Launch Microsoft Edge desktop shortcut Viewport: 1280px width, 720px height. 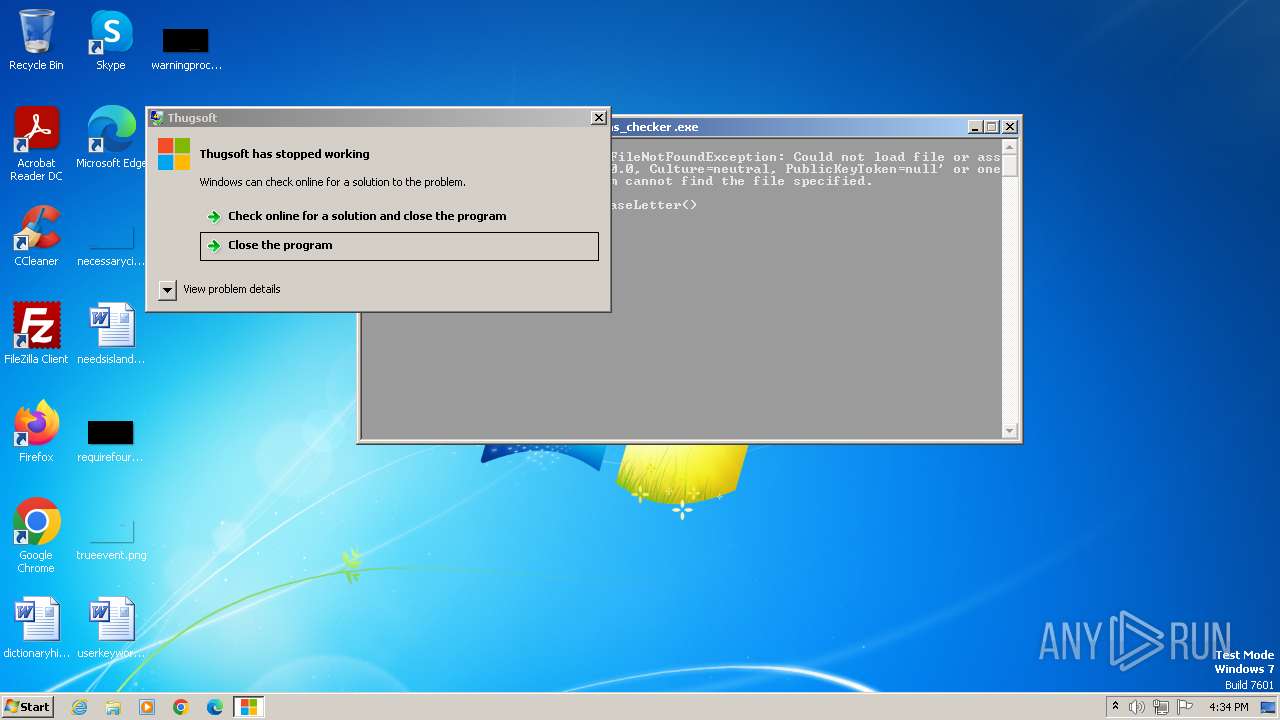(111, 138)
